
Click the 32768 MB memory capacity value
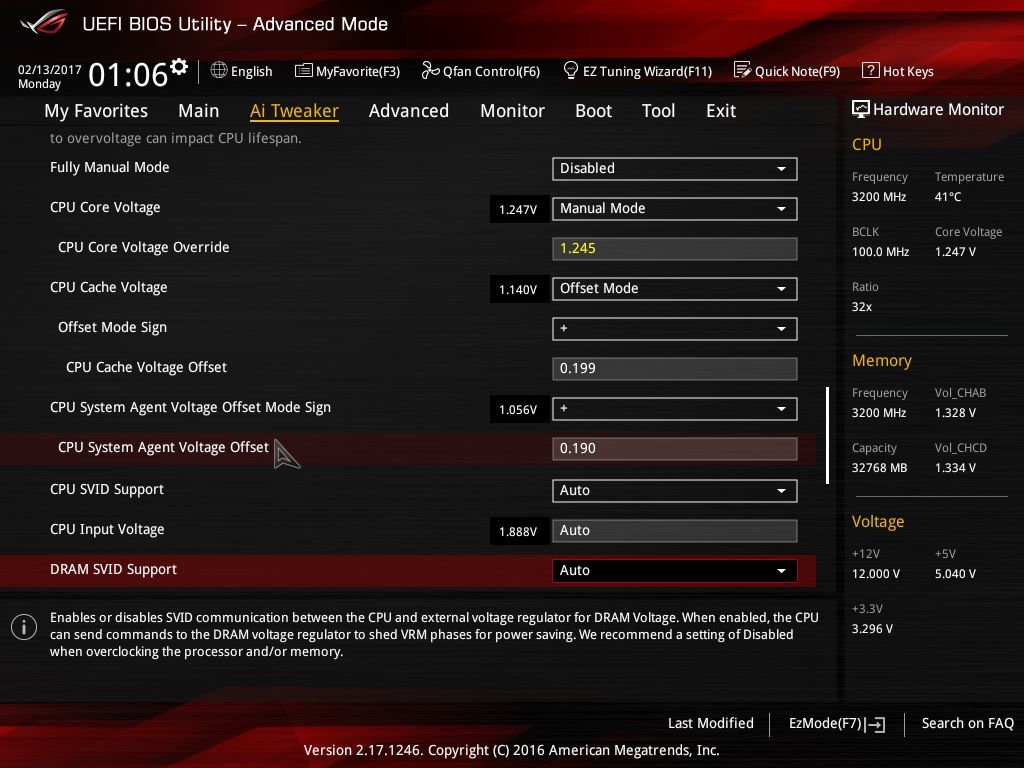coord(880,468)
